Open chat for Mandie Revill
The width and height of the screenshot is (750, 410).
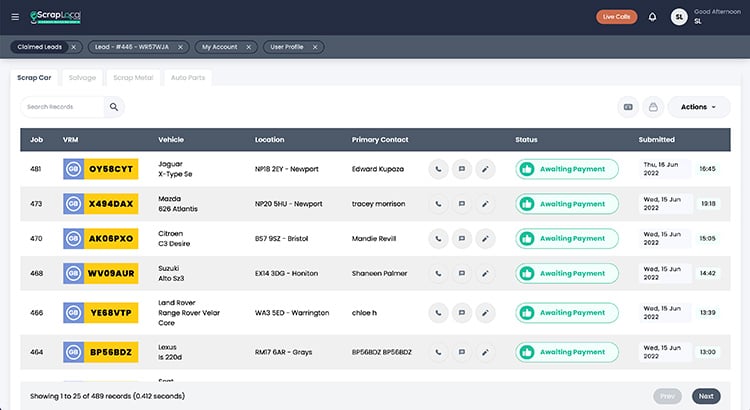(x=462, y=238)
